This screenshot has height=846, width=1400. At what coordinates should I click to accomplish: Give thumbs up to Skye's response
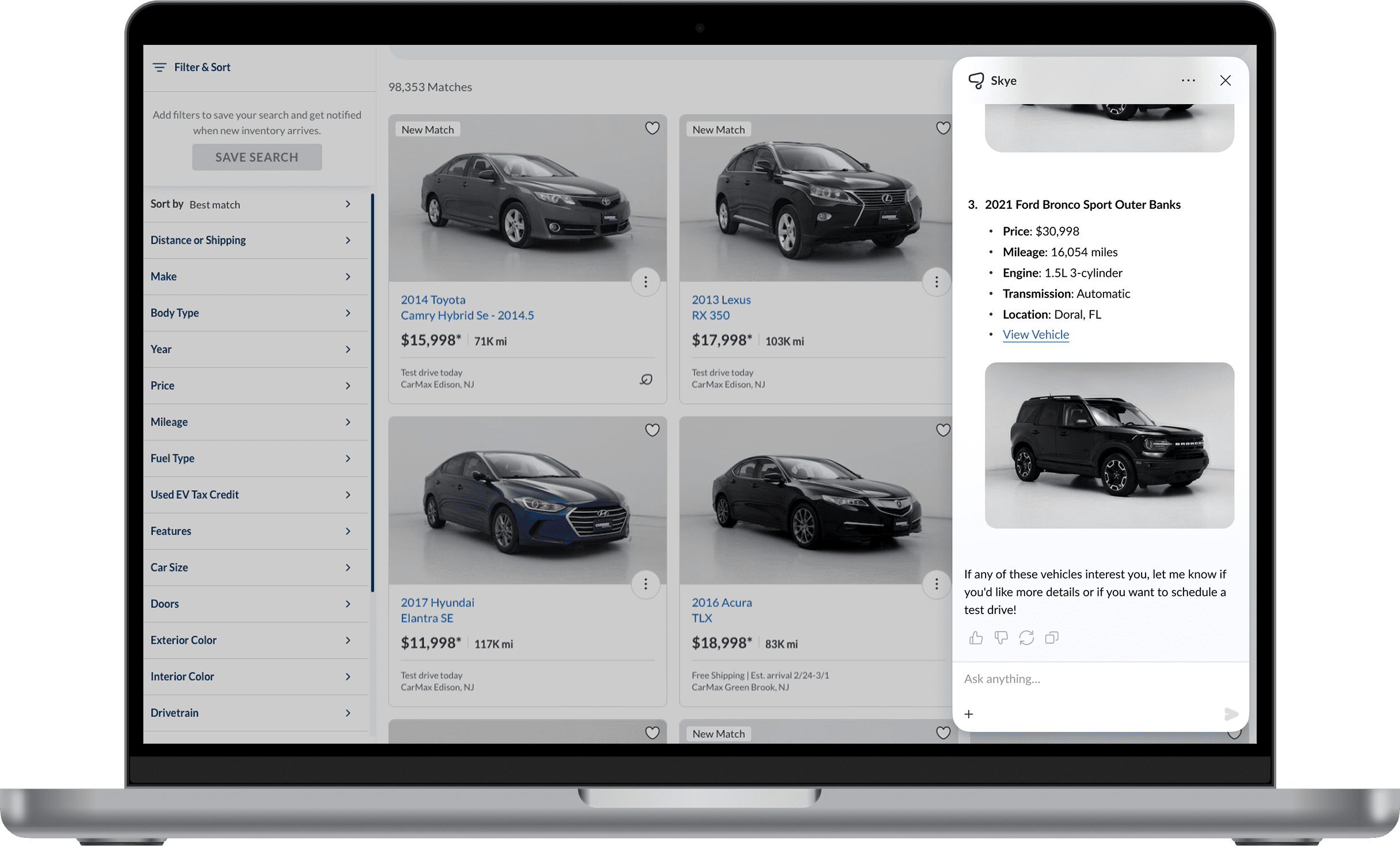[976, 638]
